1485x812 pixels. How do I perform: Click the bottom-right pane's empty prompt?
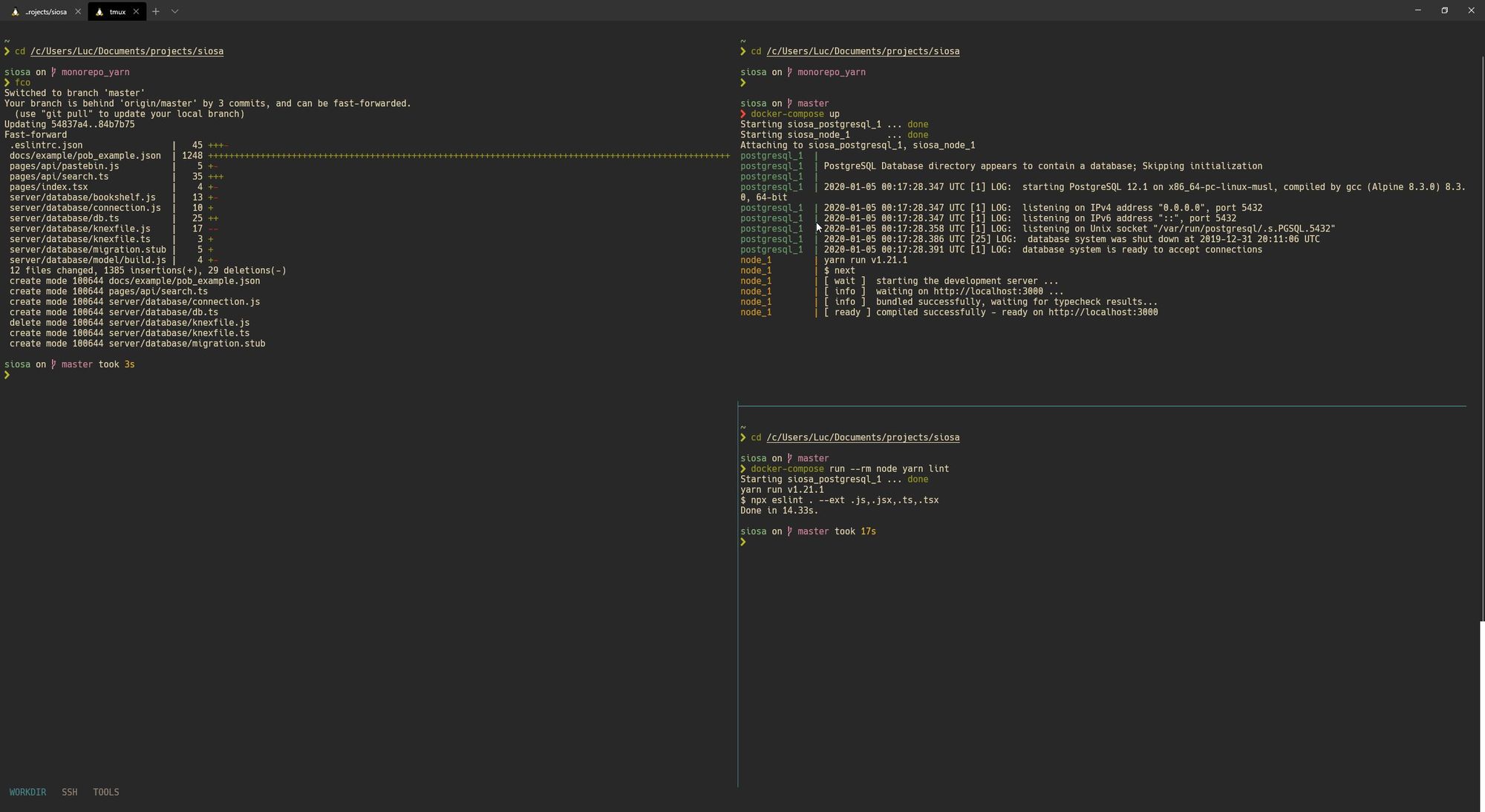pos(743,542)
